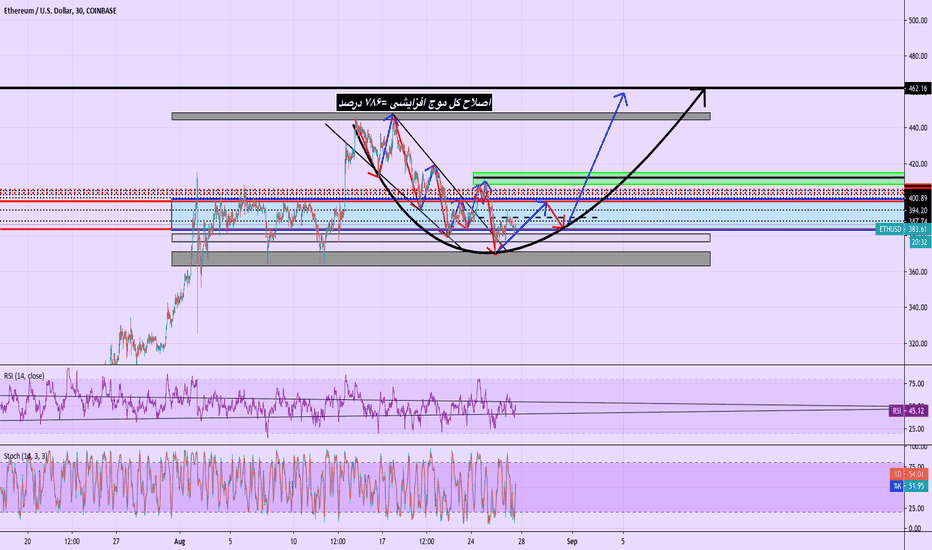Click the 440.00 price scale value
The width and height of the screenshot is (932, 550).
(918, 128)
